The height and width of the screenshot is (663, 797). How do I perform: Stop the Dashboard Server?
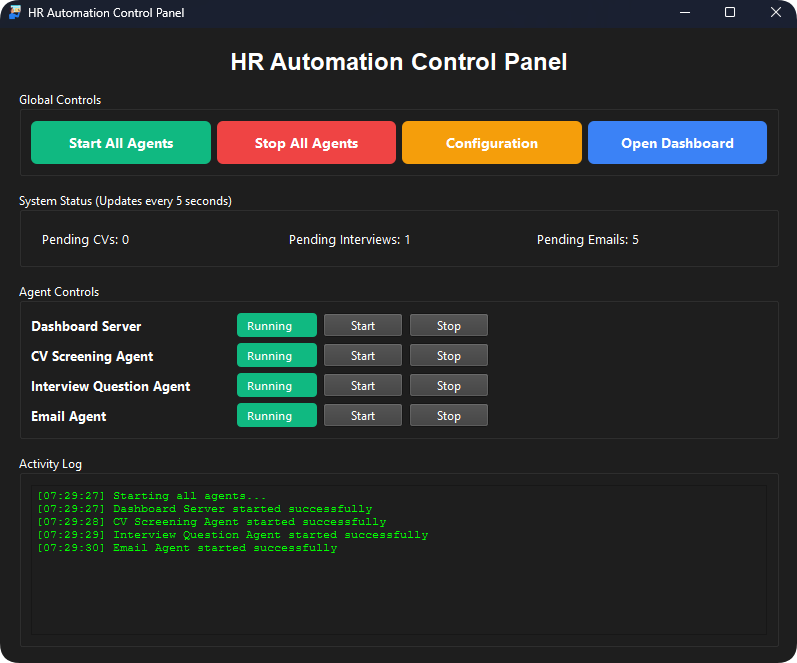click(x=449, y=326)
